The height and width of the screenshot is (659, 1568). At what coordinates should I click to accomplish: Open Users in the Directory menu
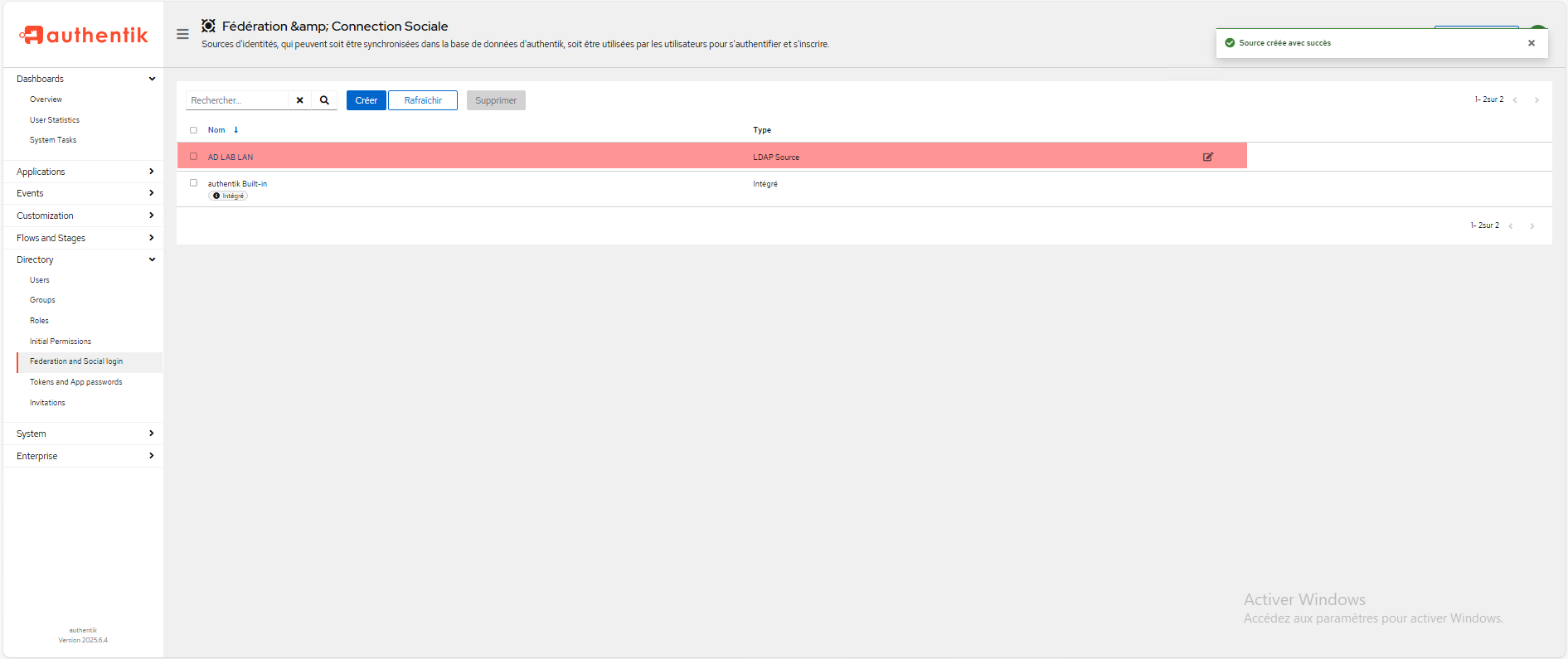tap(40, 280)
